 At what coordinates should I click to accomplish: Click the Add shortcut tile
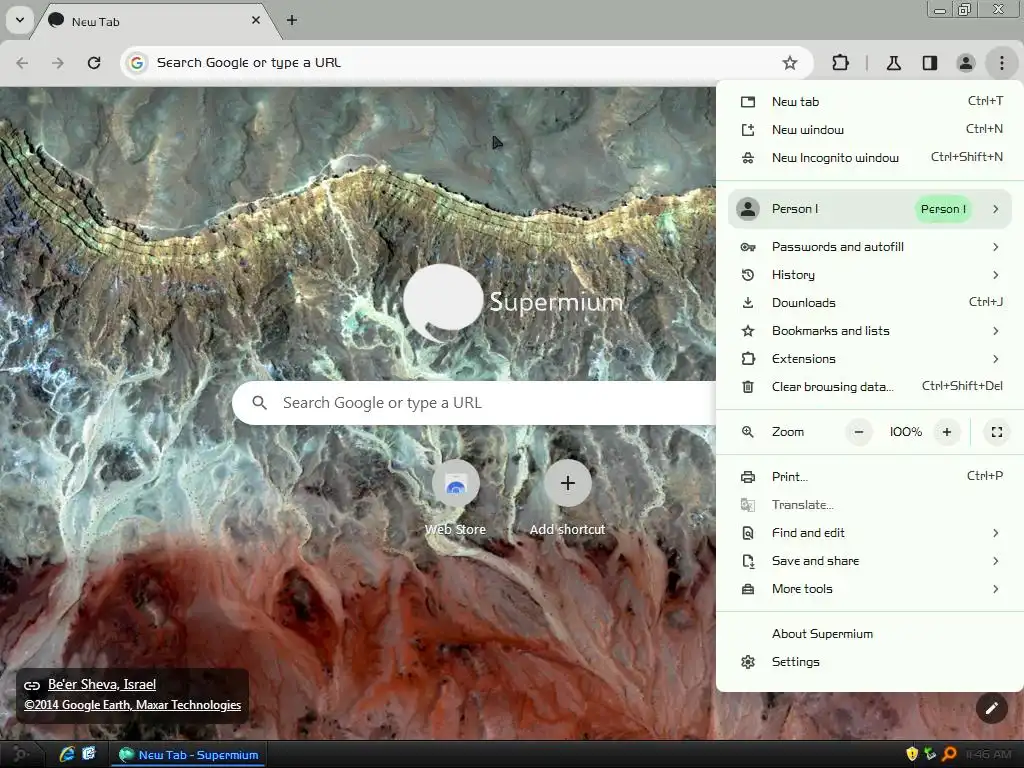point(568,498)
